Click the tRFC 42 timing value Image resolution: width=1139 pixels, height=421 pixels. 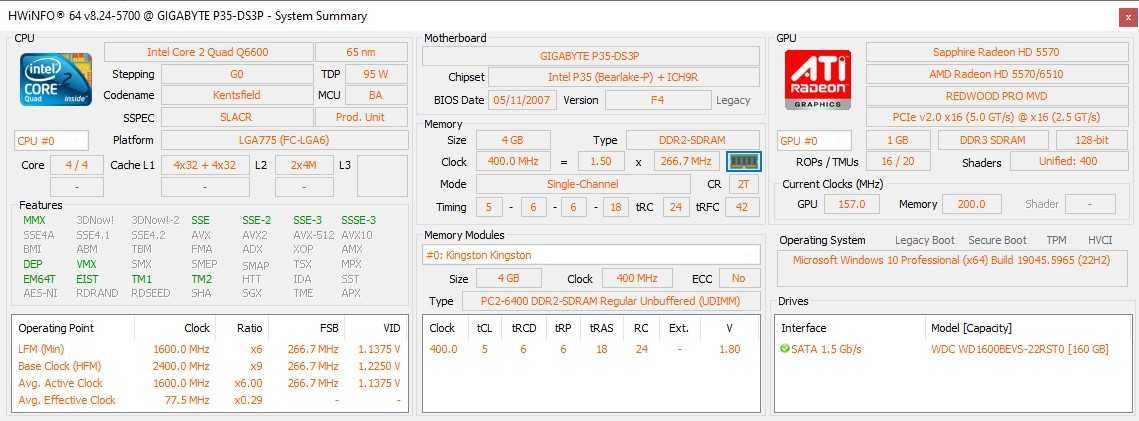click(x=742, y=208)
